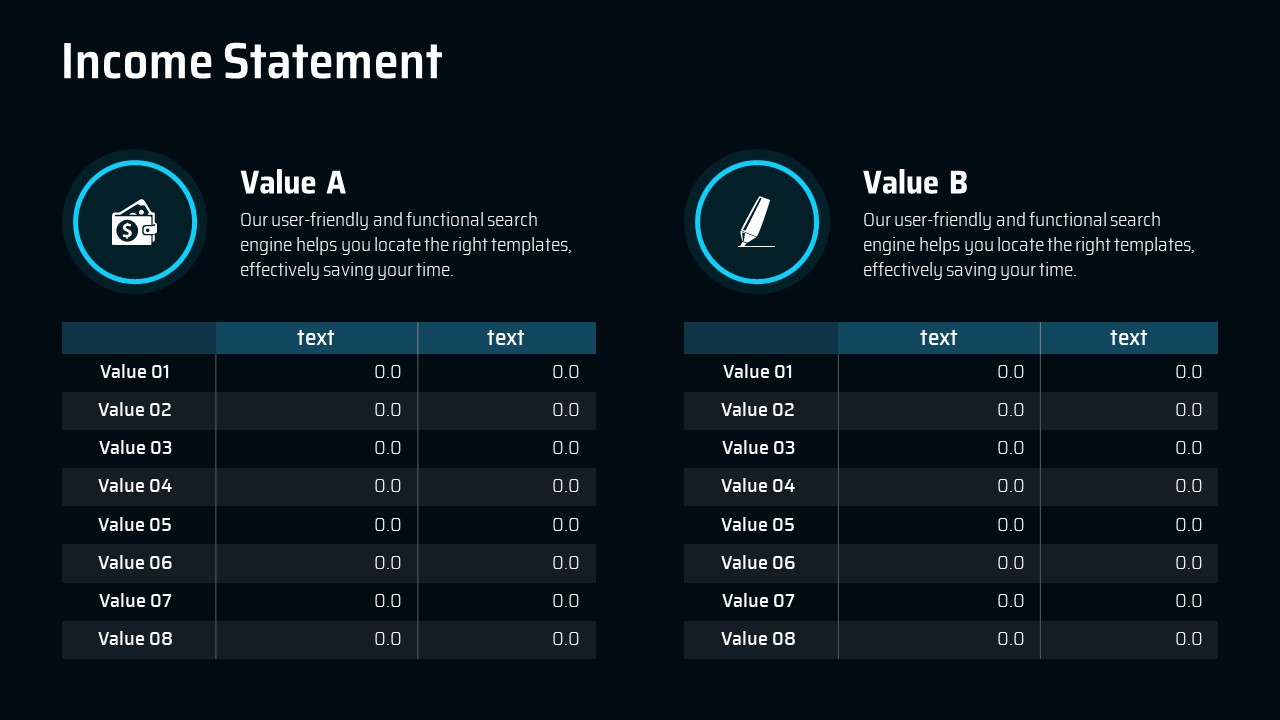The image size is (1280, 720).
Task: Click second 'text' header in left table
Action: [x=506, y=338]
